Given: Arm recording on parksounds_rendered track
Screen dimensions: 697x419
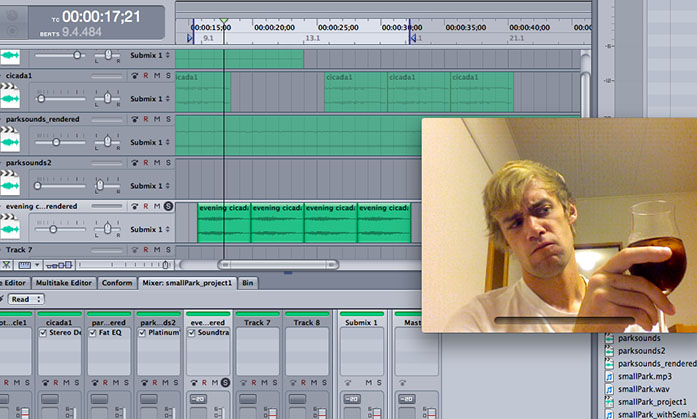Looking at the screenshot, I should pyautogui.click(x=146, y=119).
